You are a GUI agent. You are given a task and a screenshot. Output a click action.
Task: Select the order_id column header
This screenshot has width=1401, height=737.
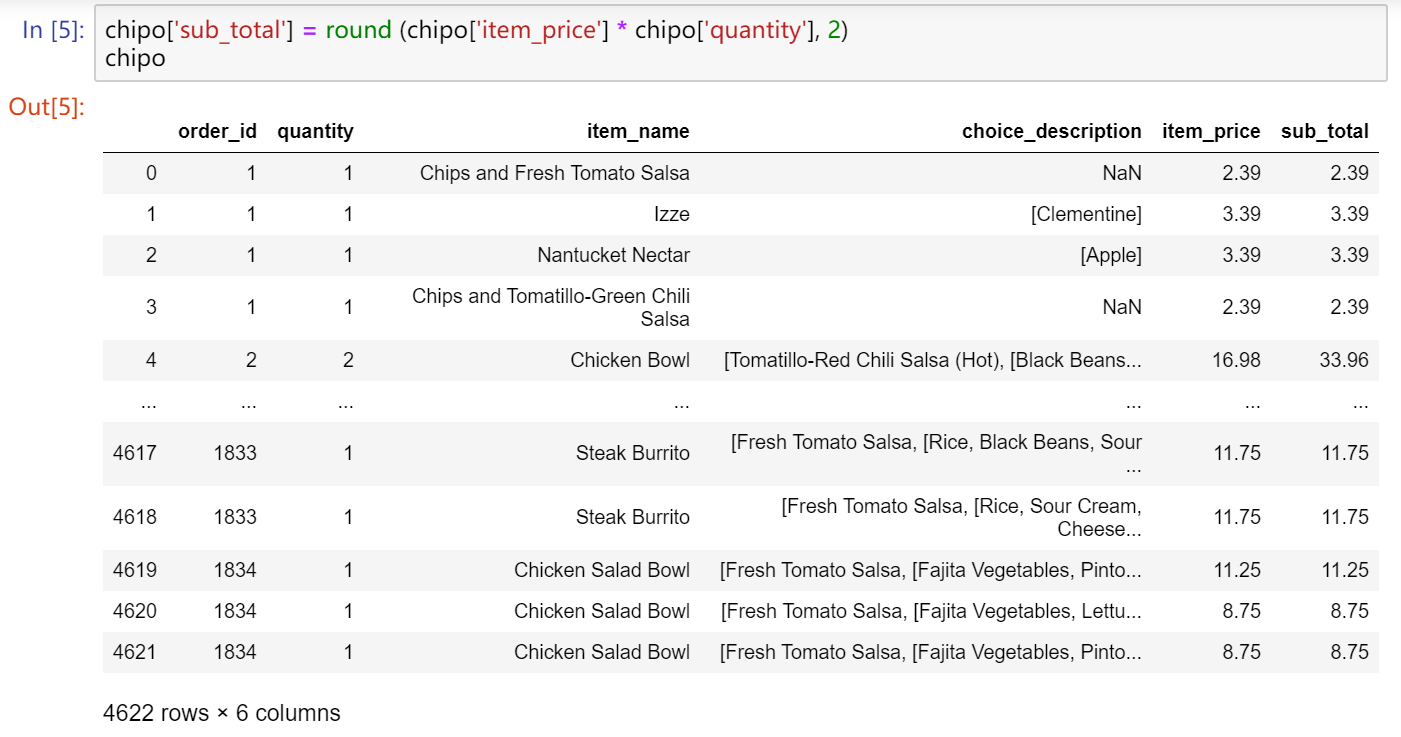point(217,131)
